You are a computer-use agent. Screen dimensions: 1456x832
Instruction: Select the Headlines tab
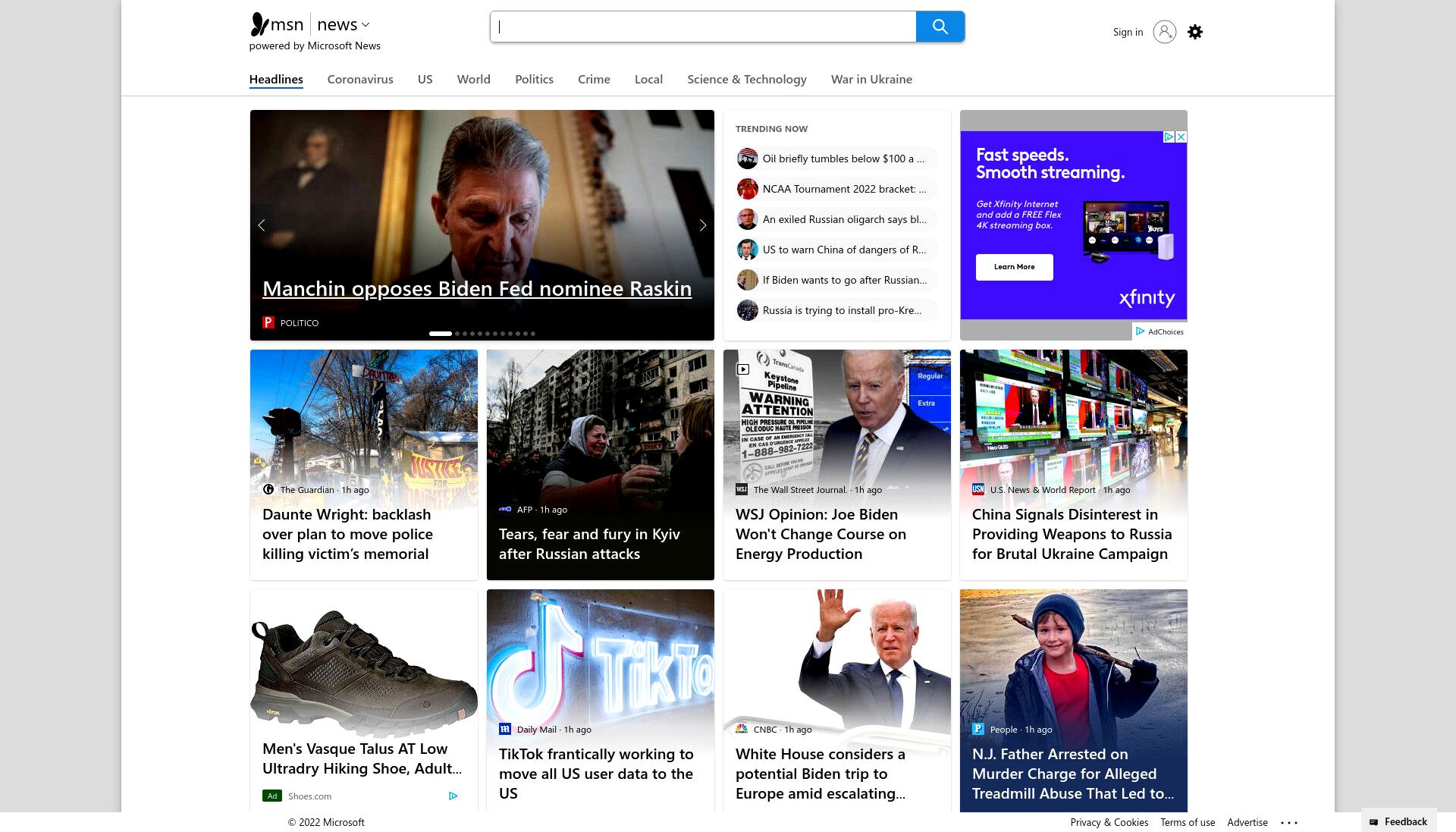tap(276, 79)
